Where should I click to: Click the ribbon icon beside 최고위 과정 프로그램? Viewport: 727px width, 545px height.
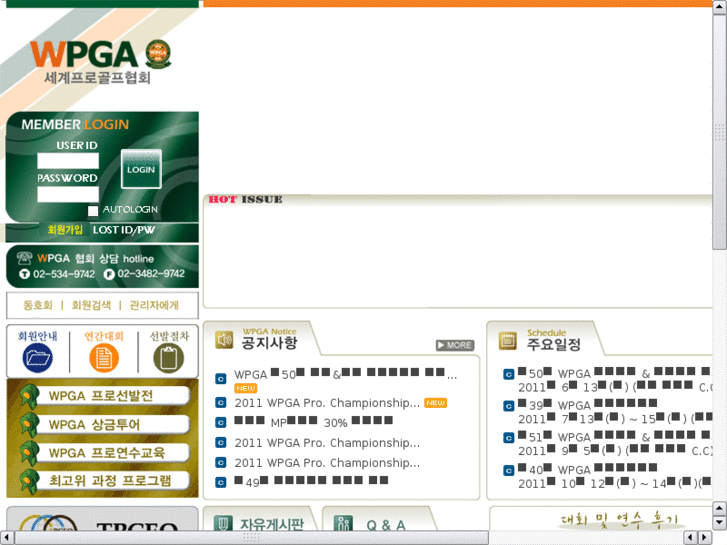tap(29, 481)
